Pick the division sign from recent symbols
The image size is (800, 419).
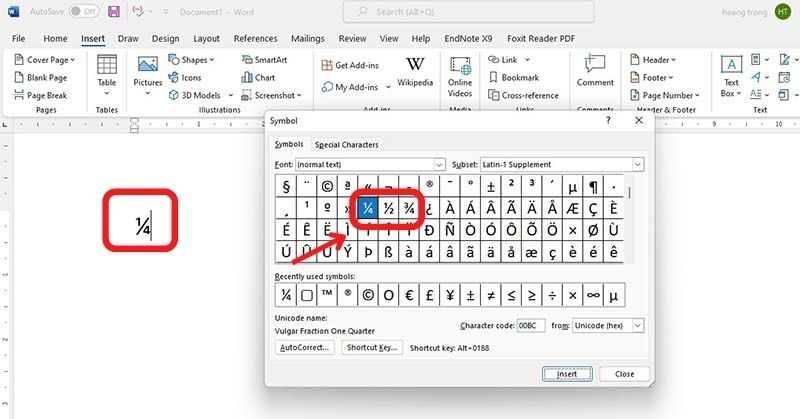[x=552, y=295]
